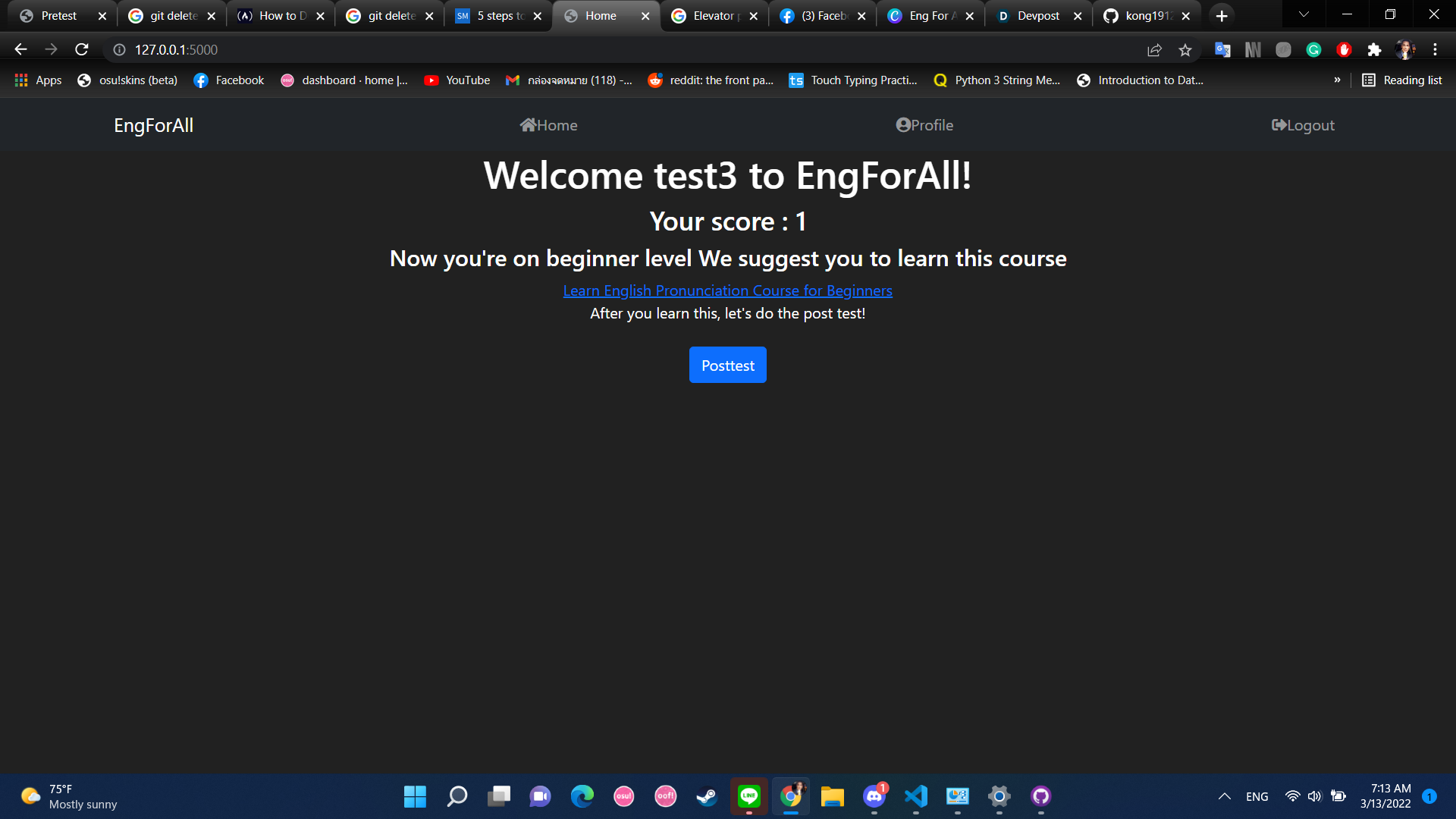Show hidden system tray icons
The width and height of the screenshot is (1456, 819).
[x=1224, y=796]
